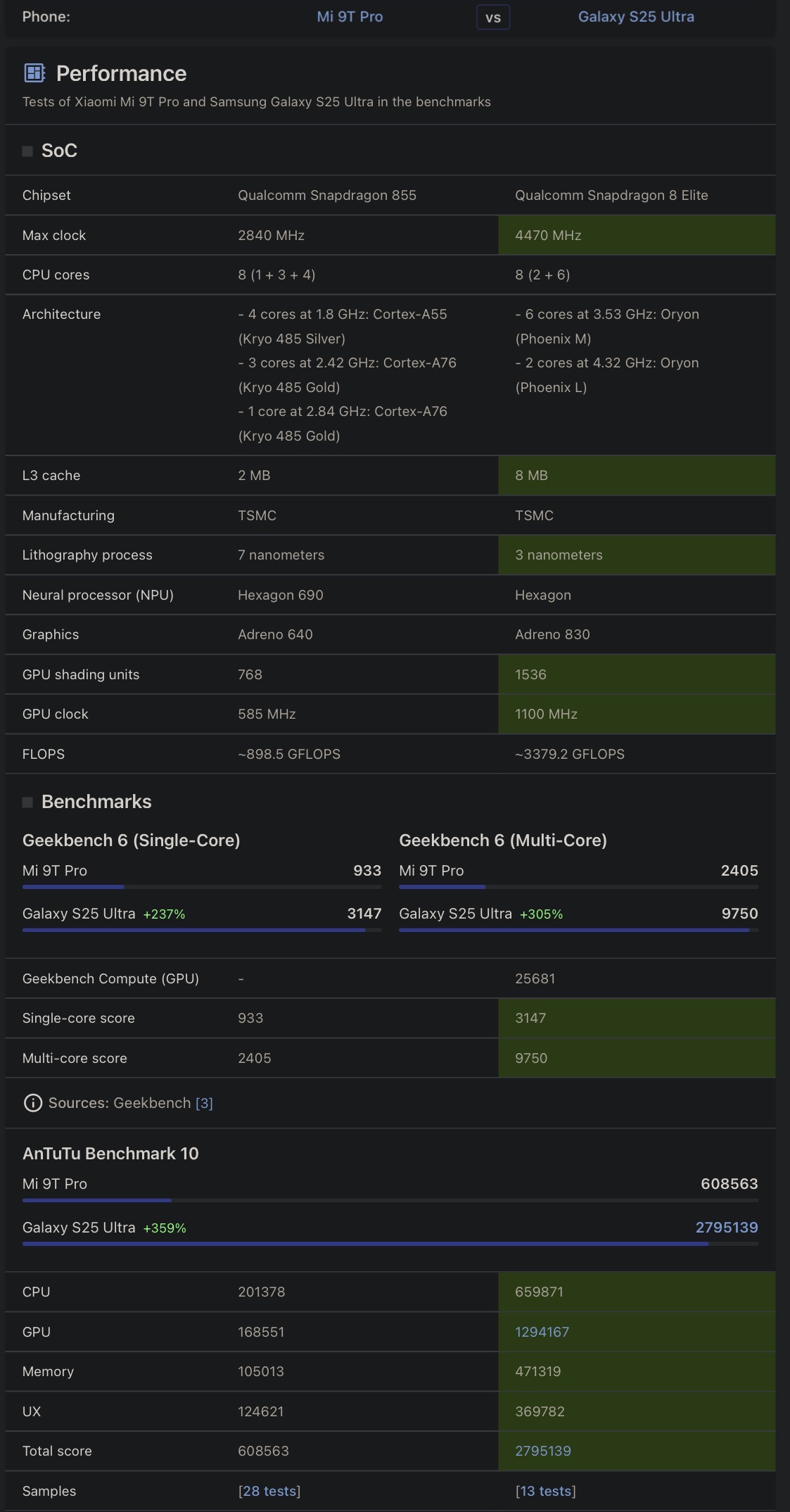Open Geekbench sources reference [3]
The height and width of the screenshot is (1512, 790).
(x=204, y=1103)
